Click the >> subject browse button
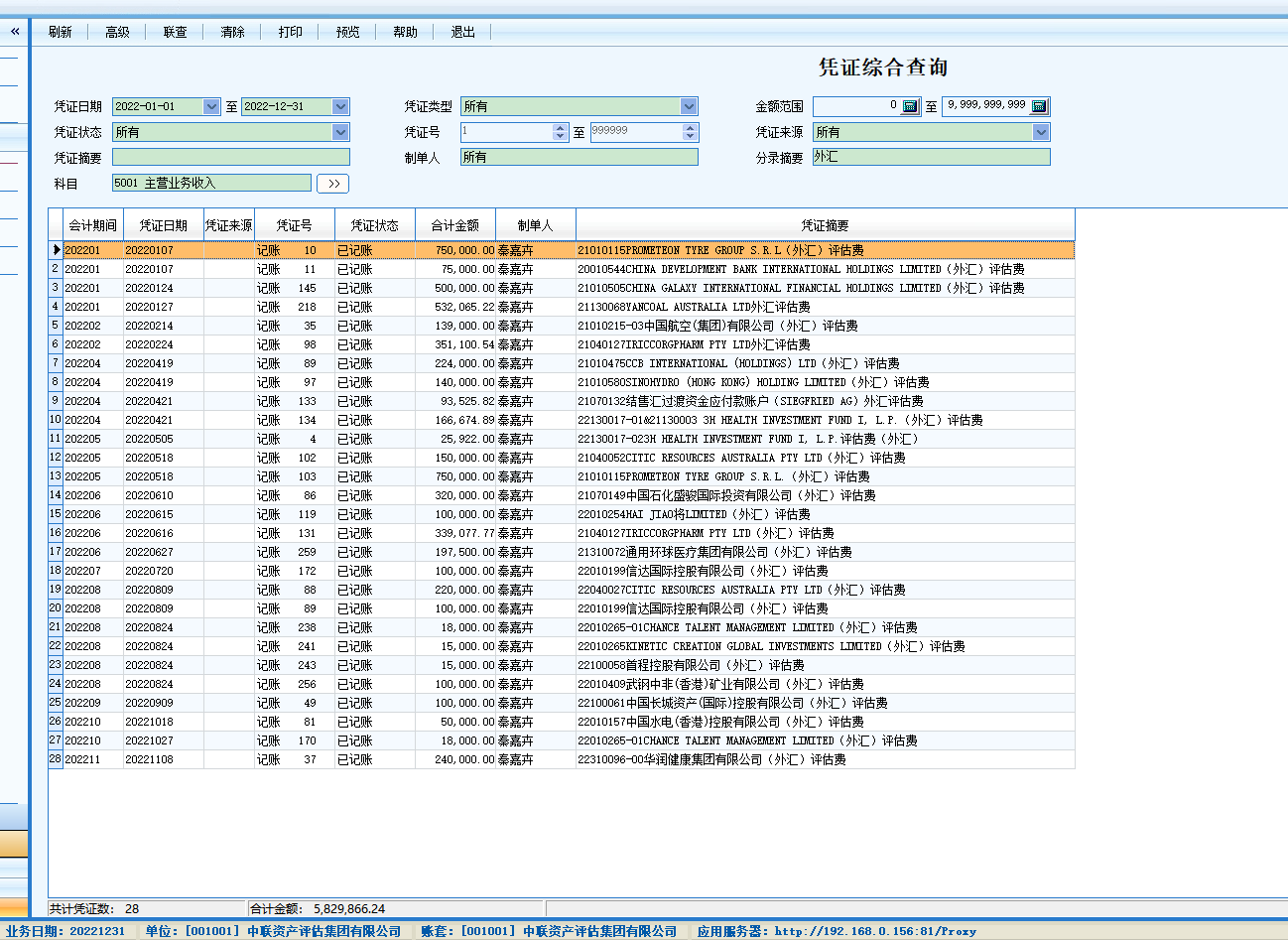 click(333, 184)
